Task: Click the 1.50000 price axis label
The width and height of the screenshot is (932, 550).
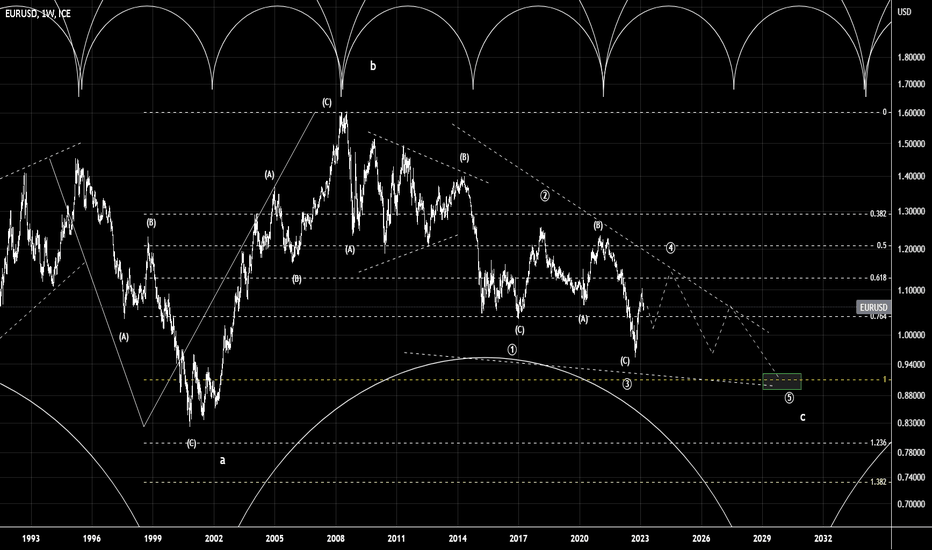Action: [911, 144]
